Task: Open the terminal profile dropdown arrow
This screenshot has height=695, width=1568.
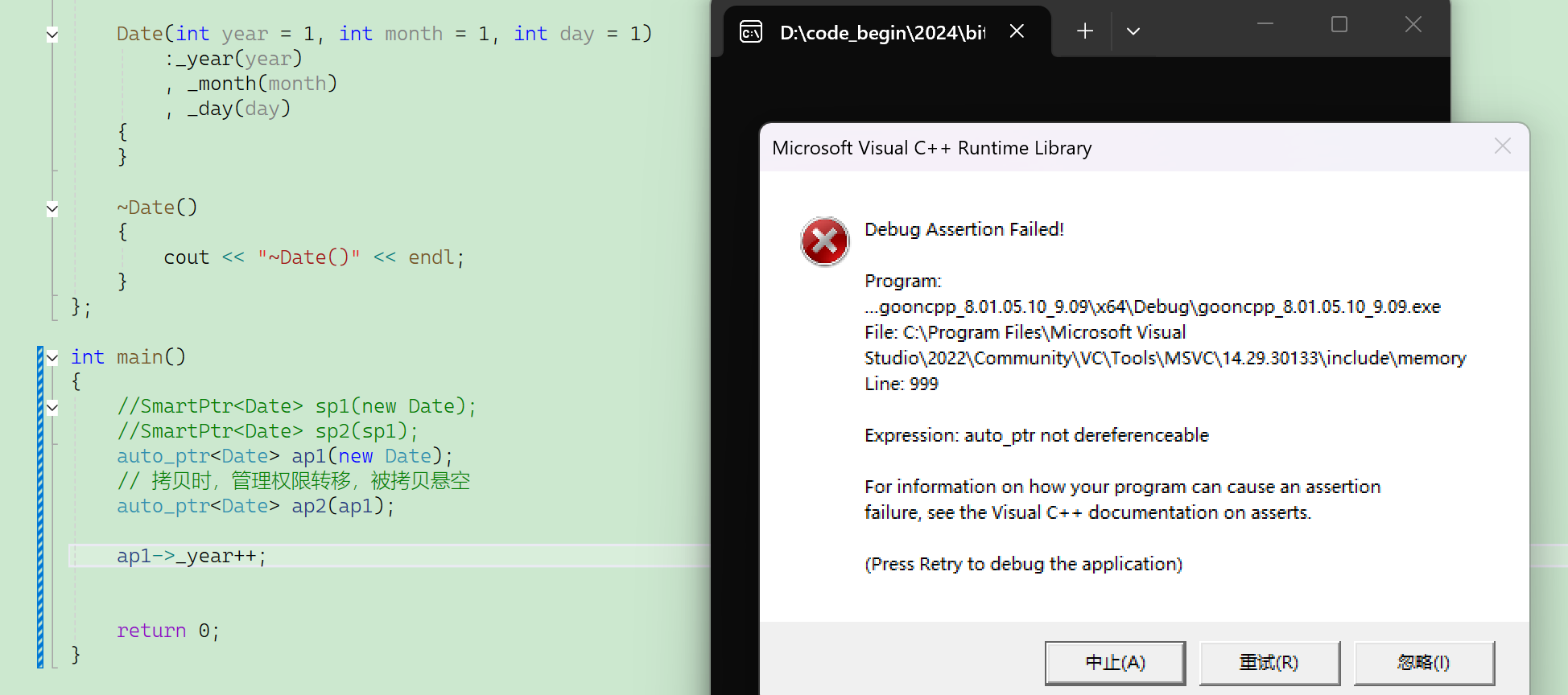Action: pos(1133,31)
